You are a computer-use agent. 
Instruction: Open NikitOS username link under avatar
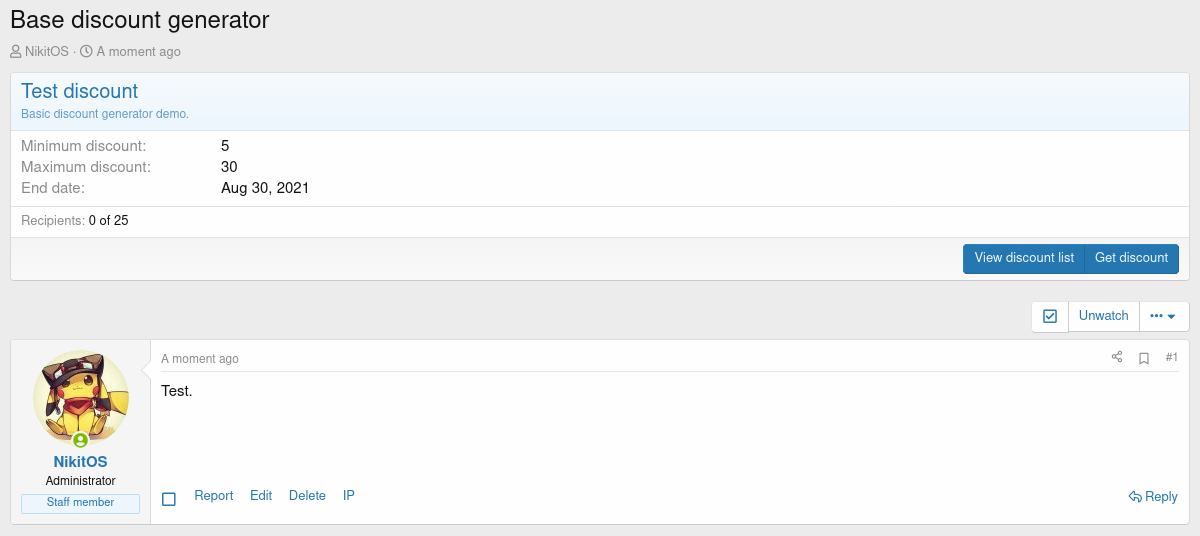[80, 462]
